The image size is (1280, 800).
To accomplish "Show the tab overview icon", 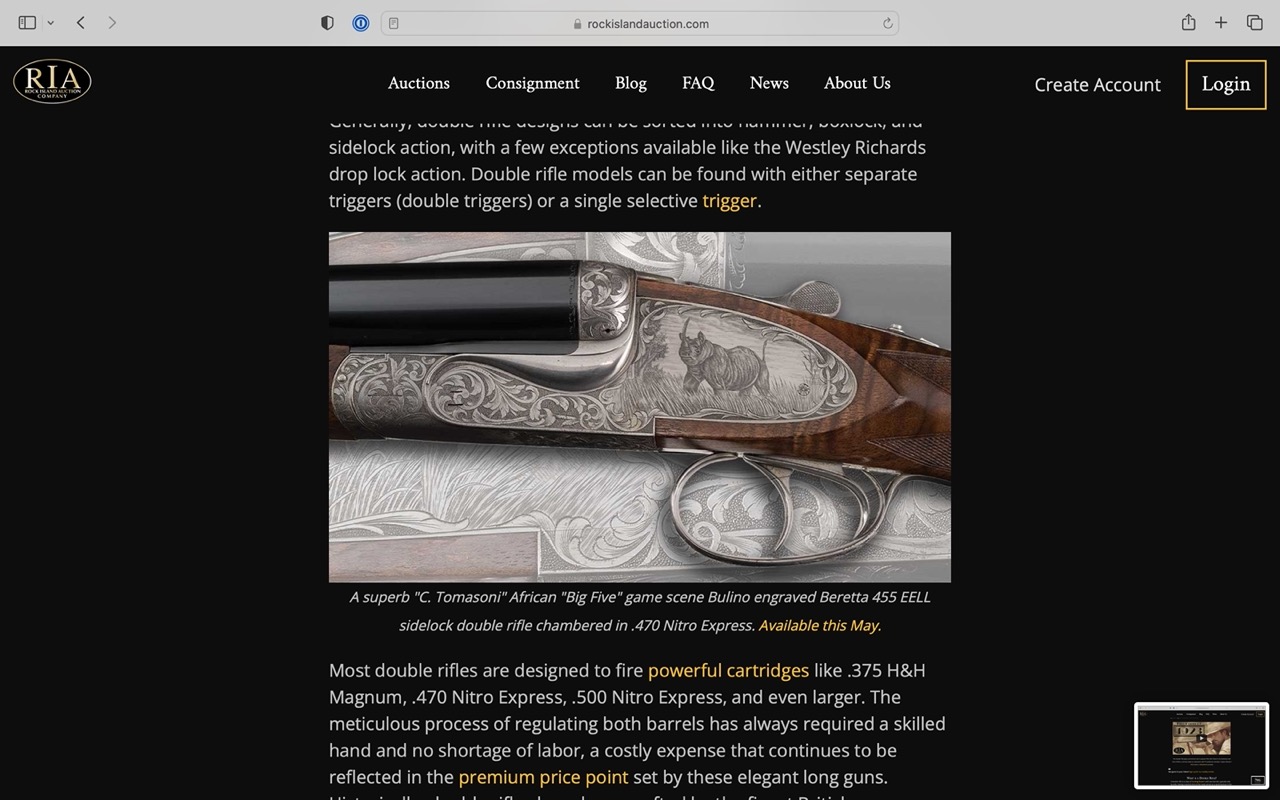I will pyautogui.click(x=1254, y=23).
